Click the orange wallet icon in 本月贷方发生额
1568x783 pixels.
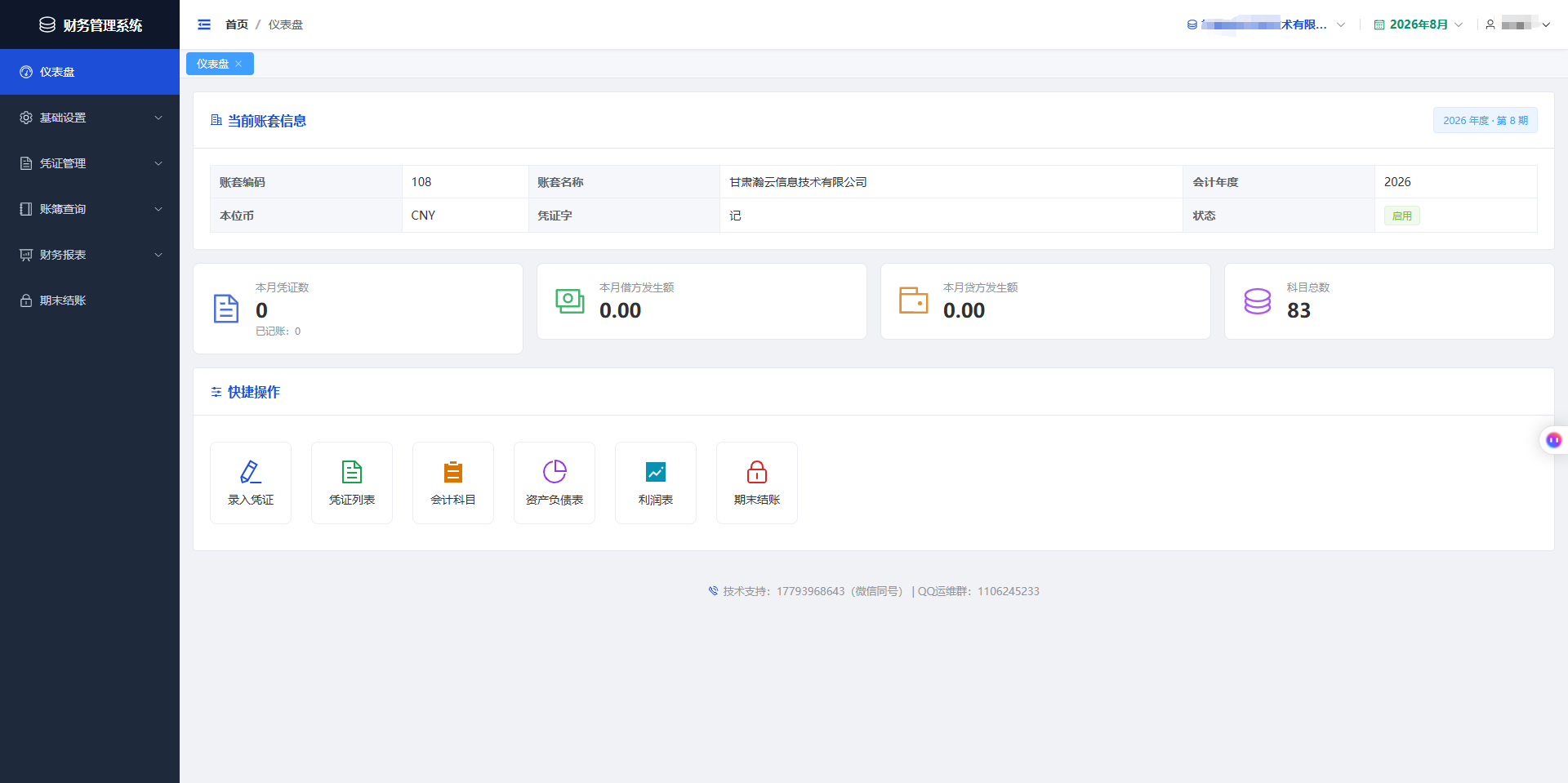pyautogui.click(x=914, y=300)
